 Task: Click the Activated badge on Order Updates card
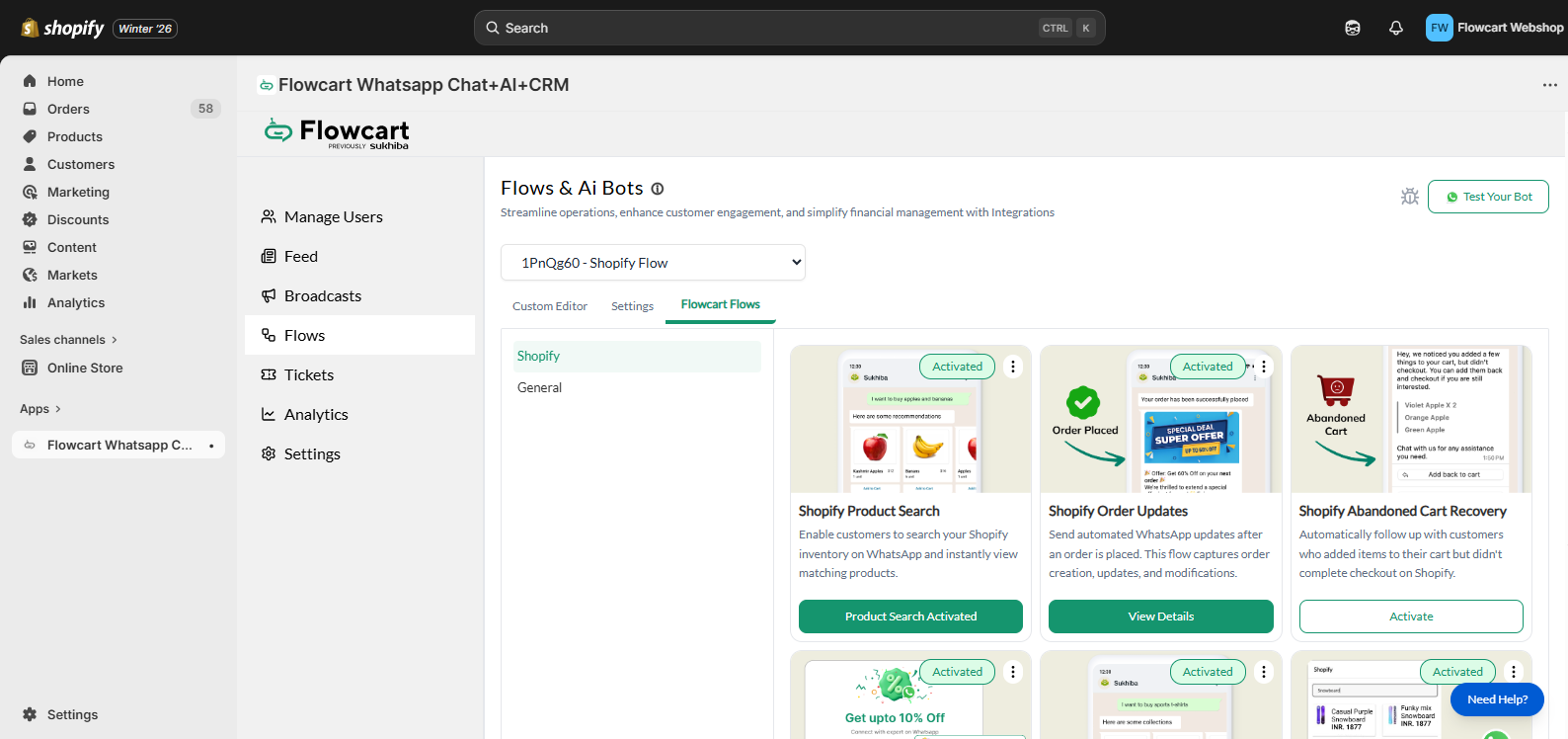[x=1208, y=367]
